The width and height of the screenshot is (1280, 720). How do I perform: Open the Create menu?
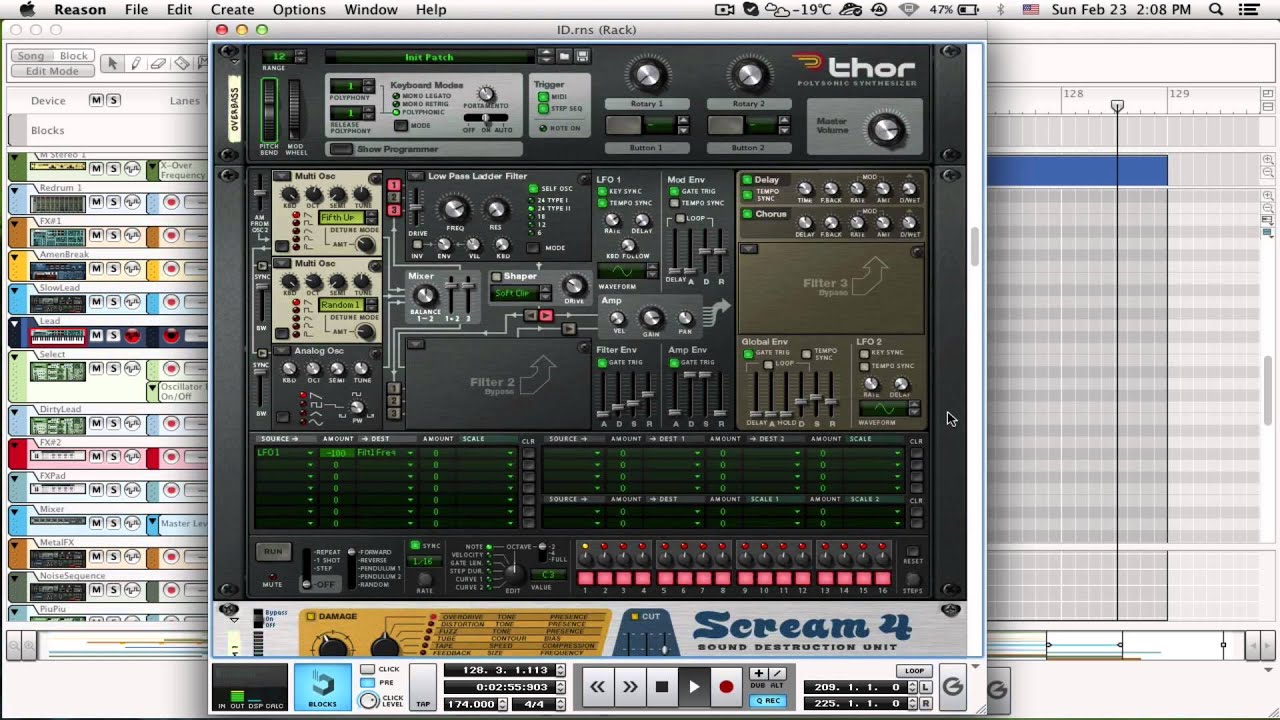pos(232,9)
